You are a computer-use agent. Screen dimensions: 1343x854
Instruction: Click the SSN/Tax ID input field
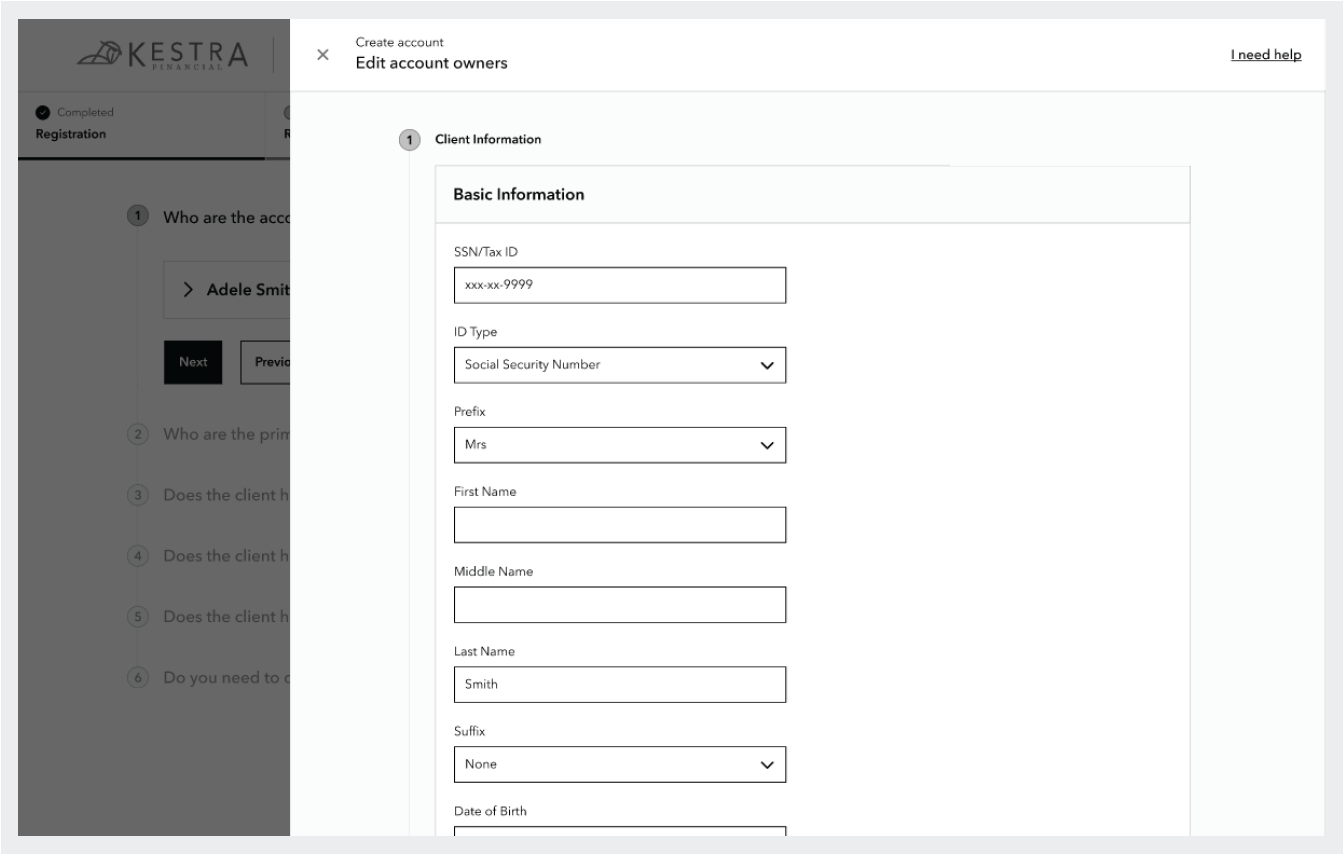(x=619, y=285)
